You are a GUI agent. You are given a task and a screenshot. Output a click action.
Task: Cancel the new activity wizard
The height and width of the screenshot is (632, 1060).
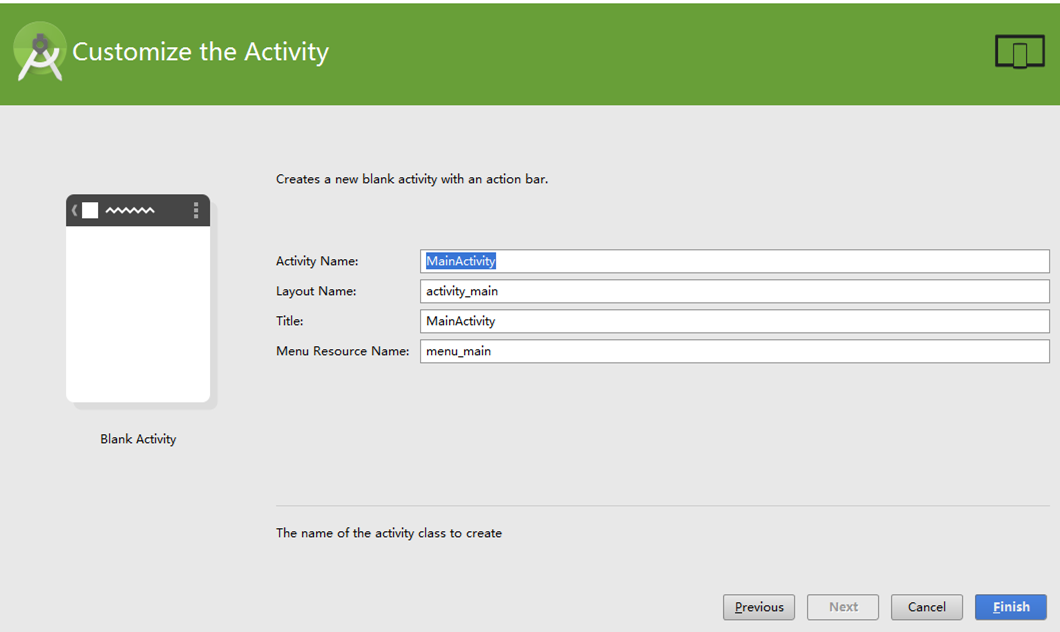tap(926, 607)
